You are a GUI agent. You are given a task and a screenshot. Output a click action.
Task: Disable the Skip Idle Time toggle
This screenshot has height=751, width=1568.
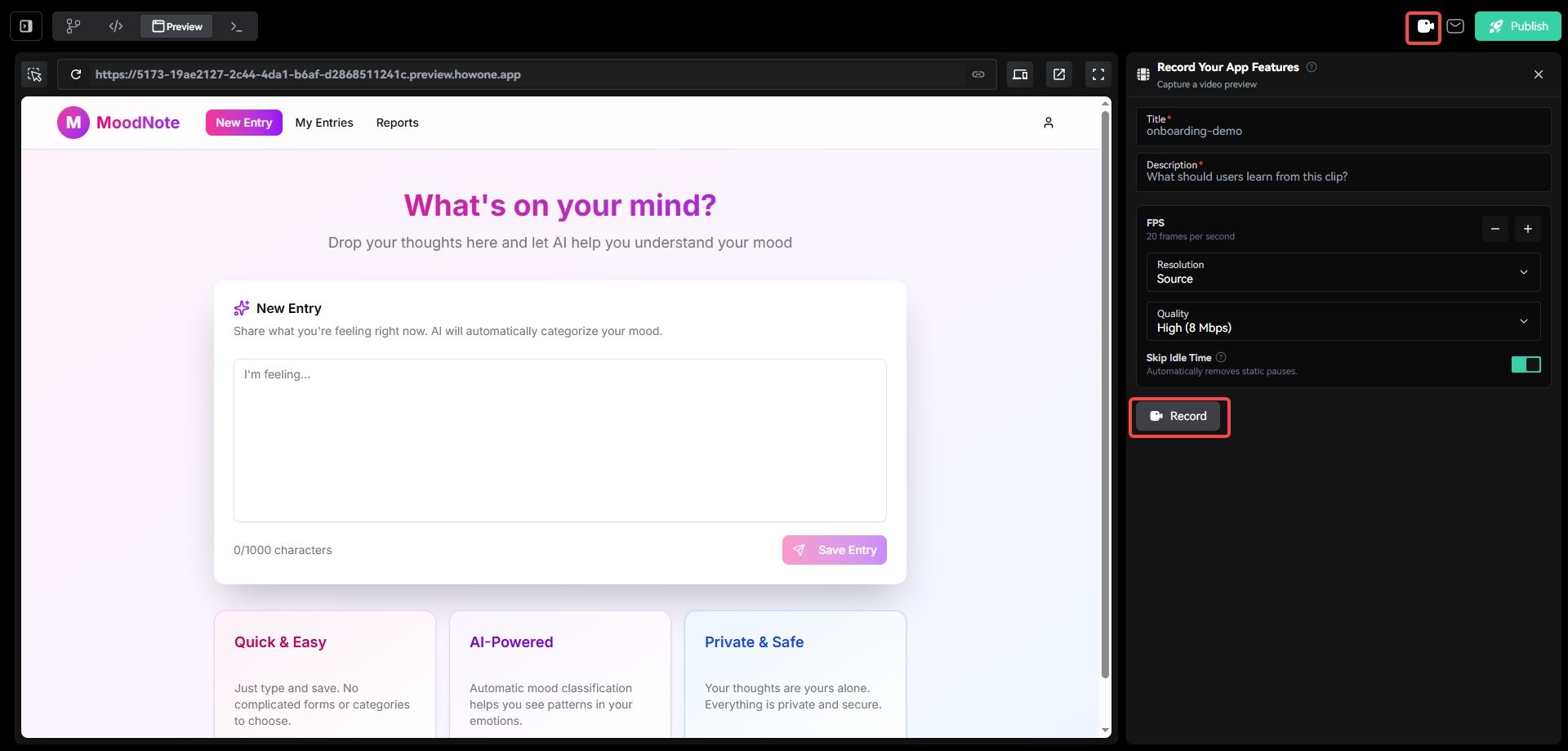click(1526, 364)
